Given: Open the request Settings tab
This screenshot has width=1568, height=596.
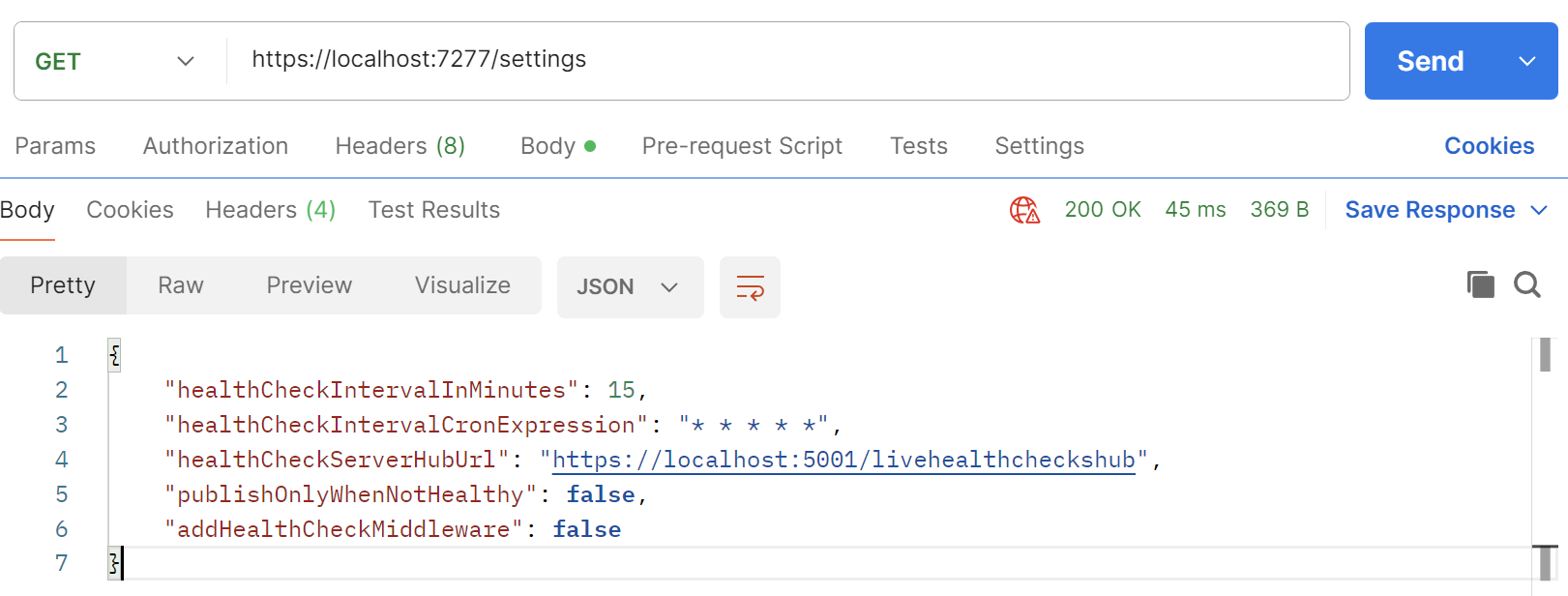Looking at the screenshot, I should (1040, 146).
